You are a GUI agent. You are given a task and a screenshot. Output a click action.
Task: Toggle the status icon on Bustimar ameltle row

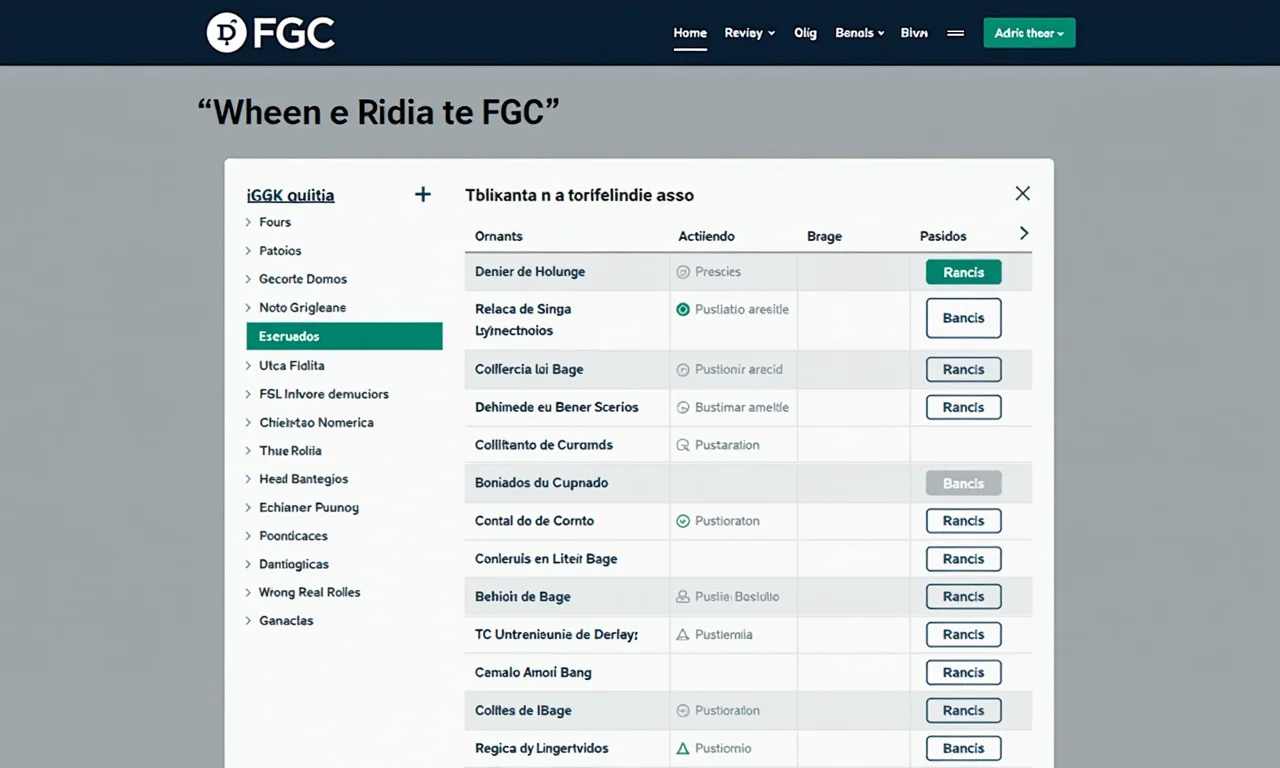[x=682, y=407]
